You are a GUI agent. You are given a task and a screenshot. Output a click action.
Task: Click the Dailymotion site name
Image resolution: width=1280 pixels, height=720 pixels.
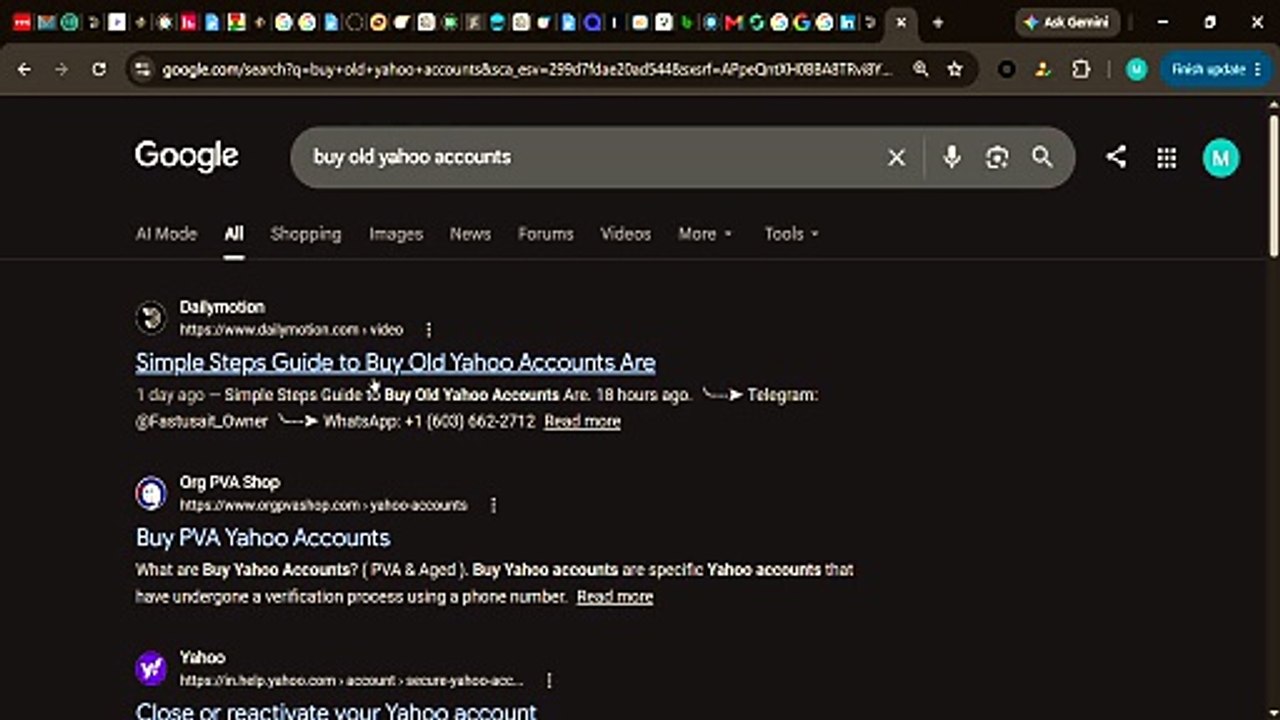pyautogui.click(x=222, y=307)
